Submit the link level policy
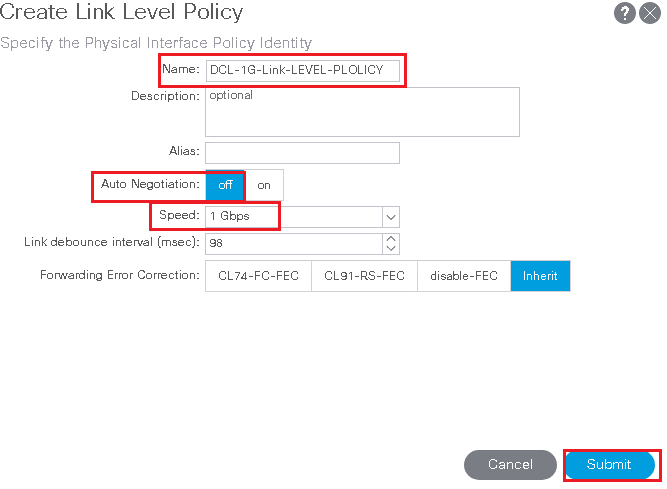 pyautogui.click(x=609, y=464)
